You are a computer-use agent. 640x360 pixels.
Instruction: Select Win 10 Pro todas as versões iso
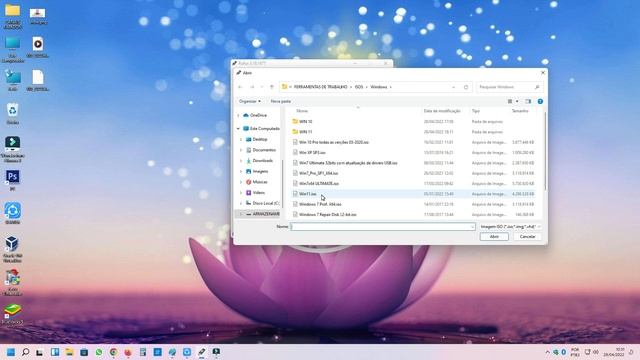click(x=334, y=142)
